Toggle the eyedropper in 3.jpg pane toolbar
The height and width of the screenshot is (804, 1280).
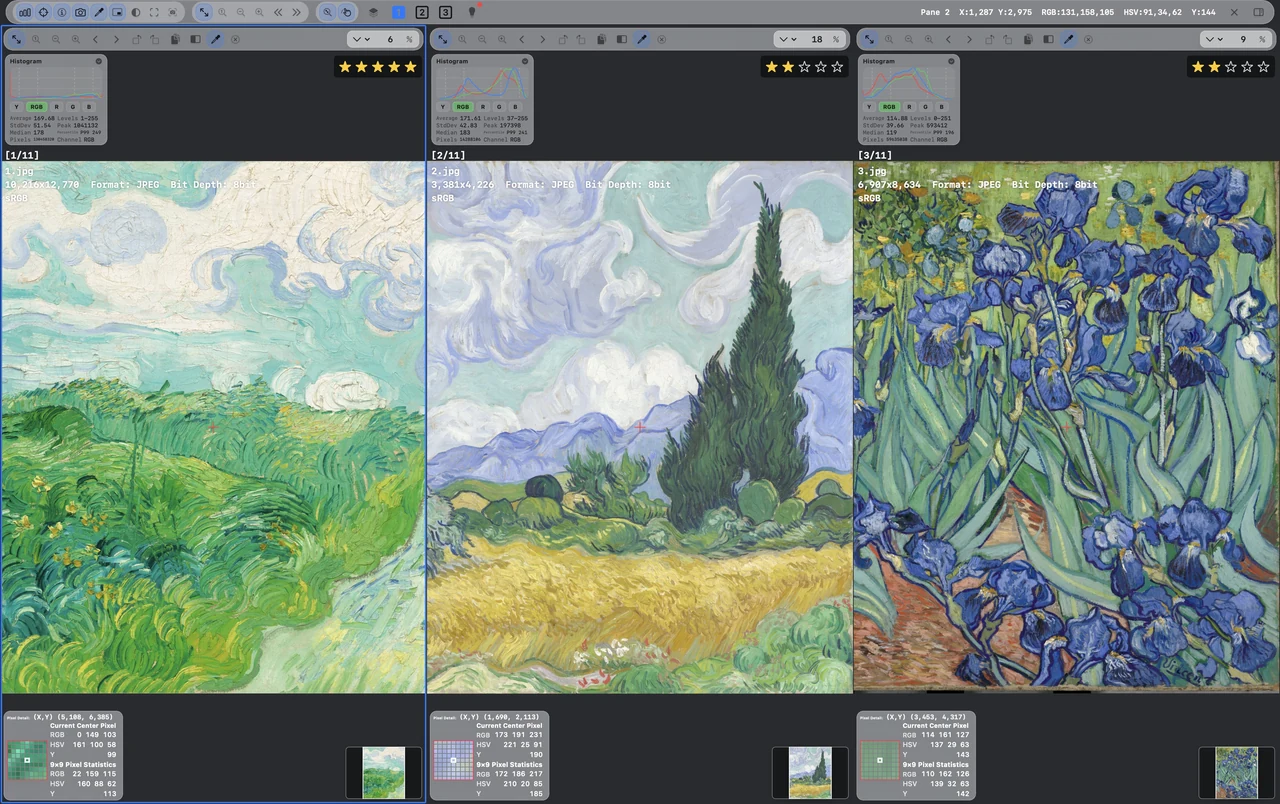click(1069, 39)
